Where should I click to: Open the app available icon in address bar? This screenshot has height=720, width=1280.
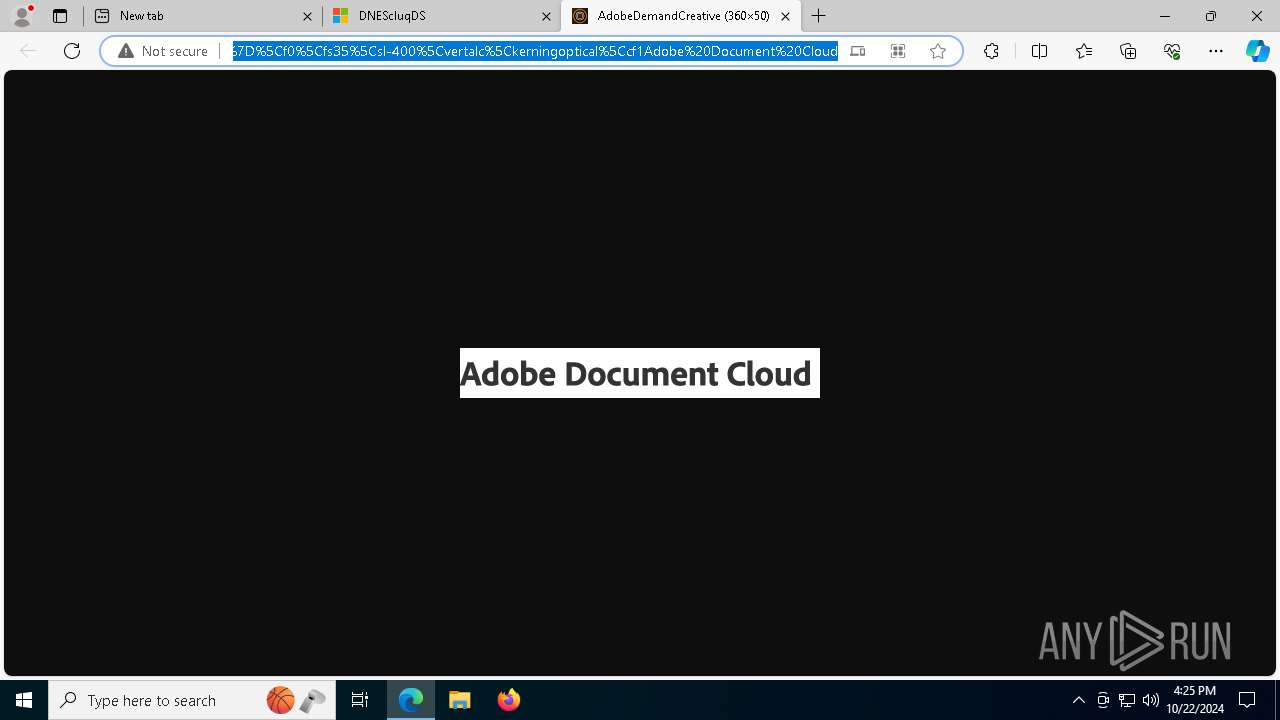898,51
